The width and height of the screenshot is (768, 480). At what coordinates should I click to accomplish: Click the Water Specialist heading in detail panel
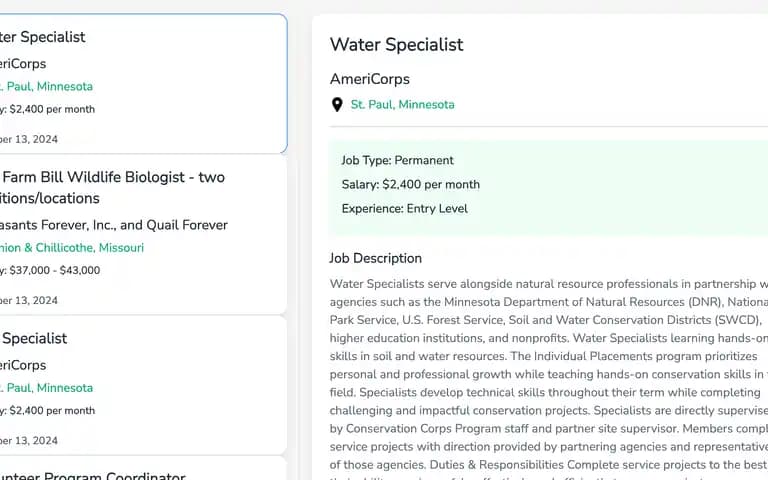pyautogui.click(x=396, y=45)
